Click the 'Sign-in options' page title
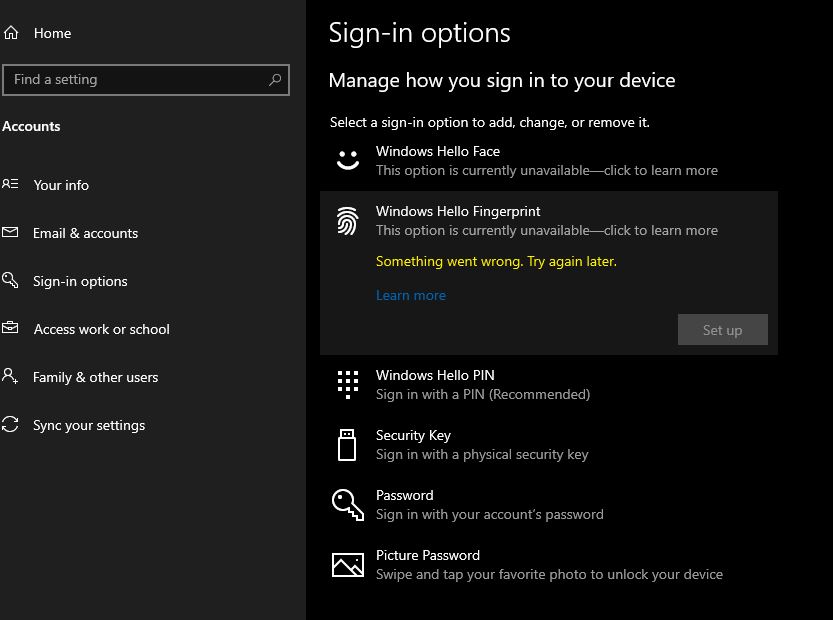The width and height of the screenshot is (833, 620). [420, 33]
